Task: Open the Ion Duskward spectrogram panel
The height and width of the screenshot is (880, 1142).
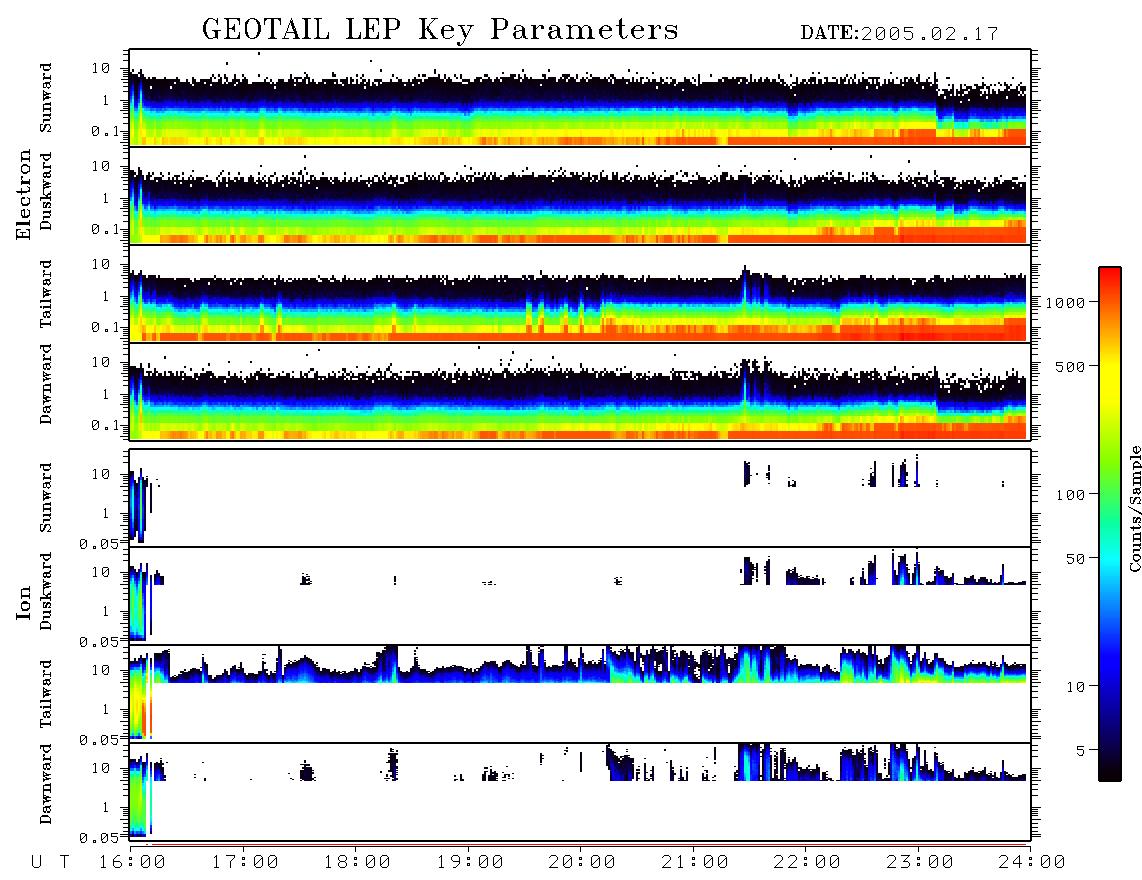Action: [x=580, y=596]
